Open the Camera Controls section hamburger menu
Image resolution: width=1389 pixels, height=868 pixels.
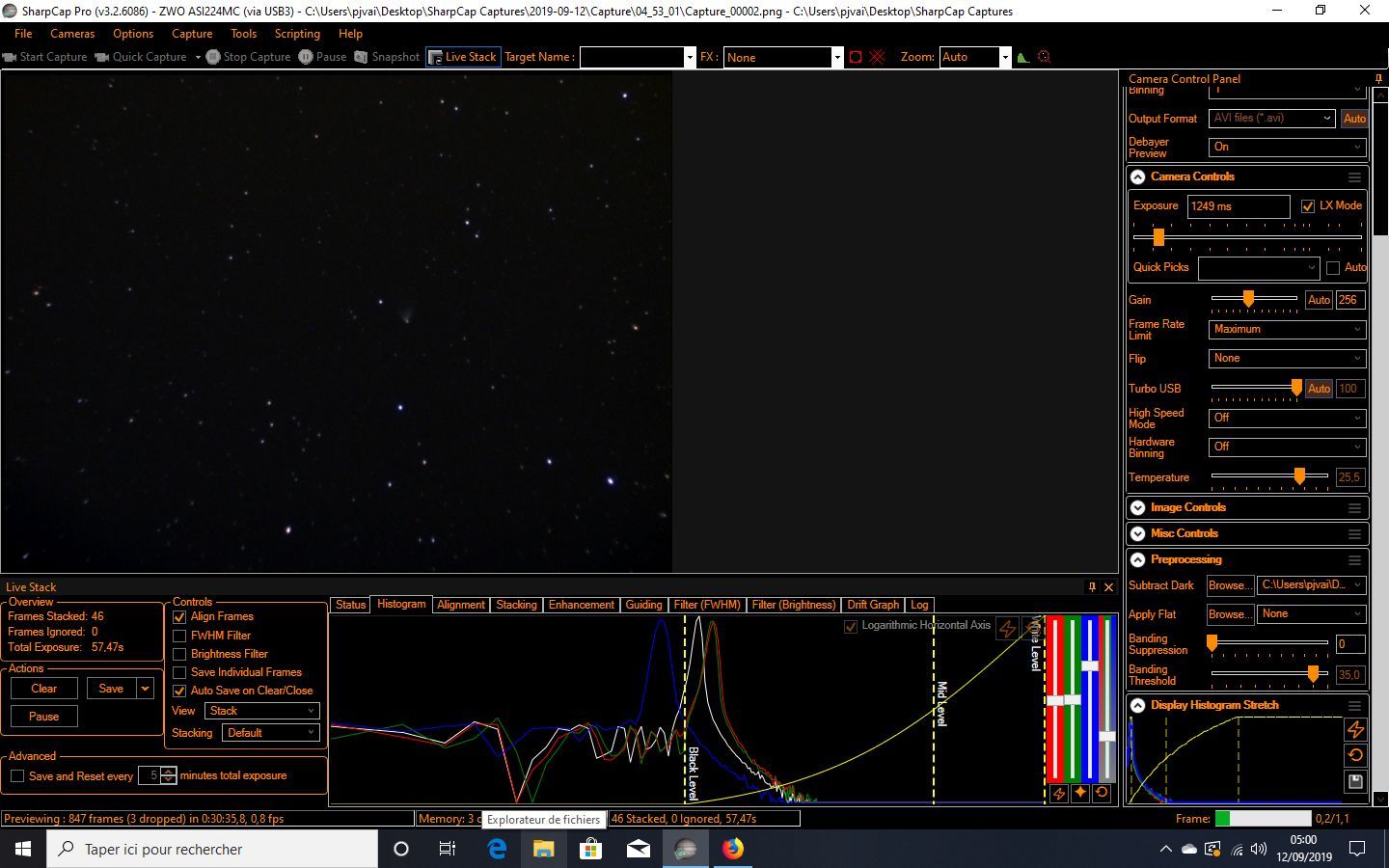click(1355, 177)
